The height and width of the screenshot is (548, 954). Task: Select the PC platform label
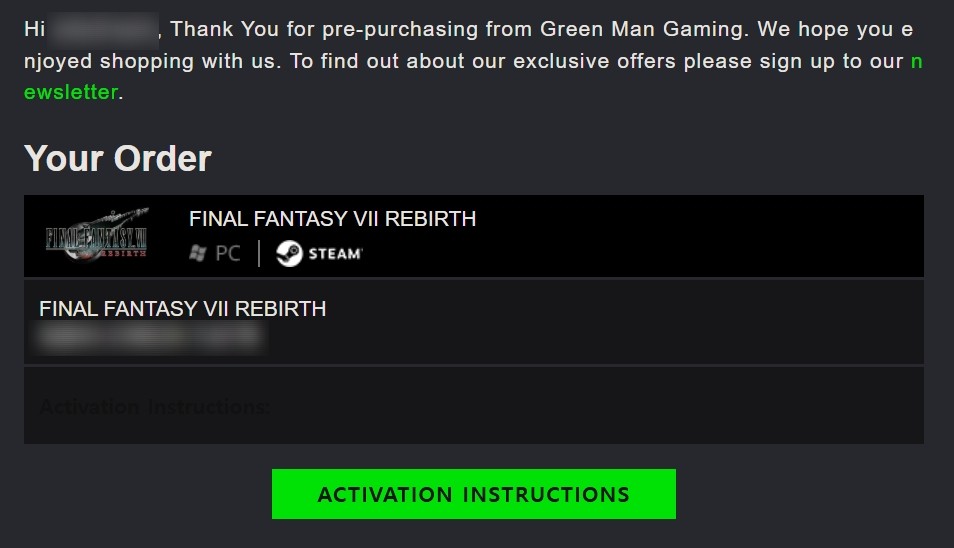coord(228,254)
